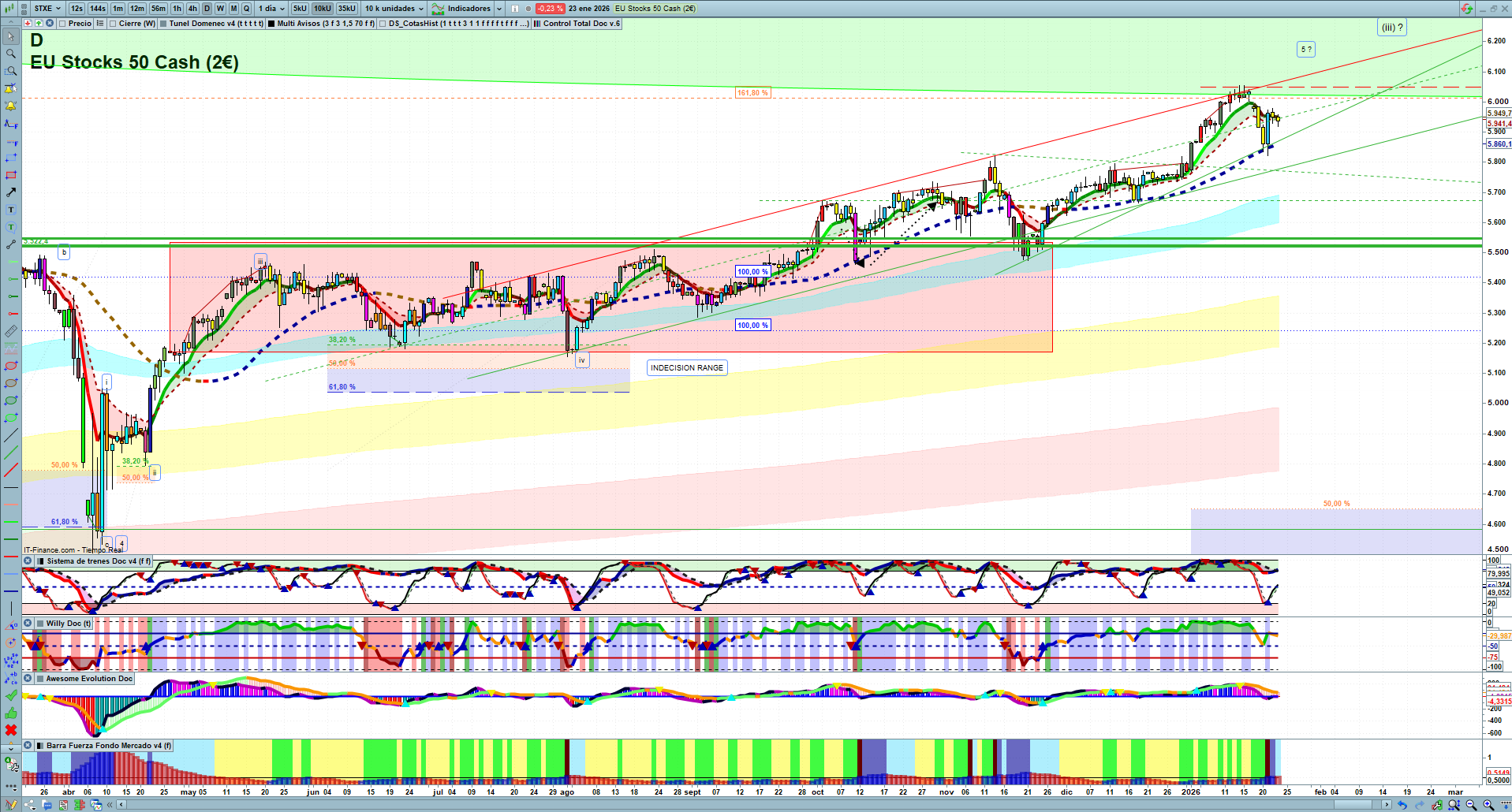Select the black diagonal line tool
1512x812 pixels.
(x=11, y=435)
